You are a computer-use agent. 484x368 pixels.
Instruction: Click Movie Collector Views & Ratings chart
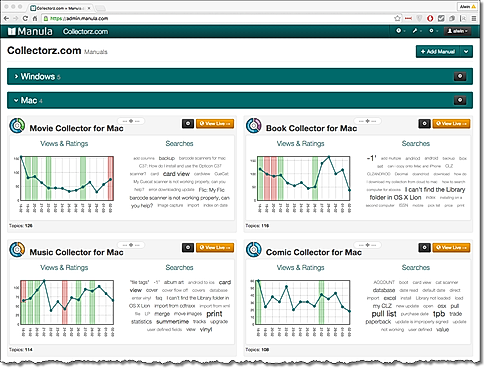point(67,178)
